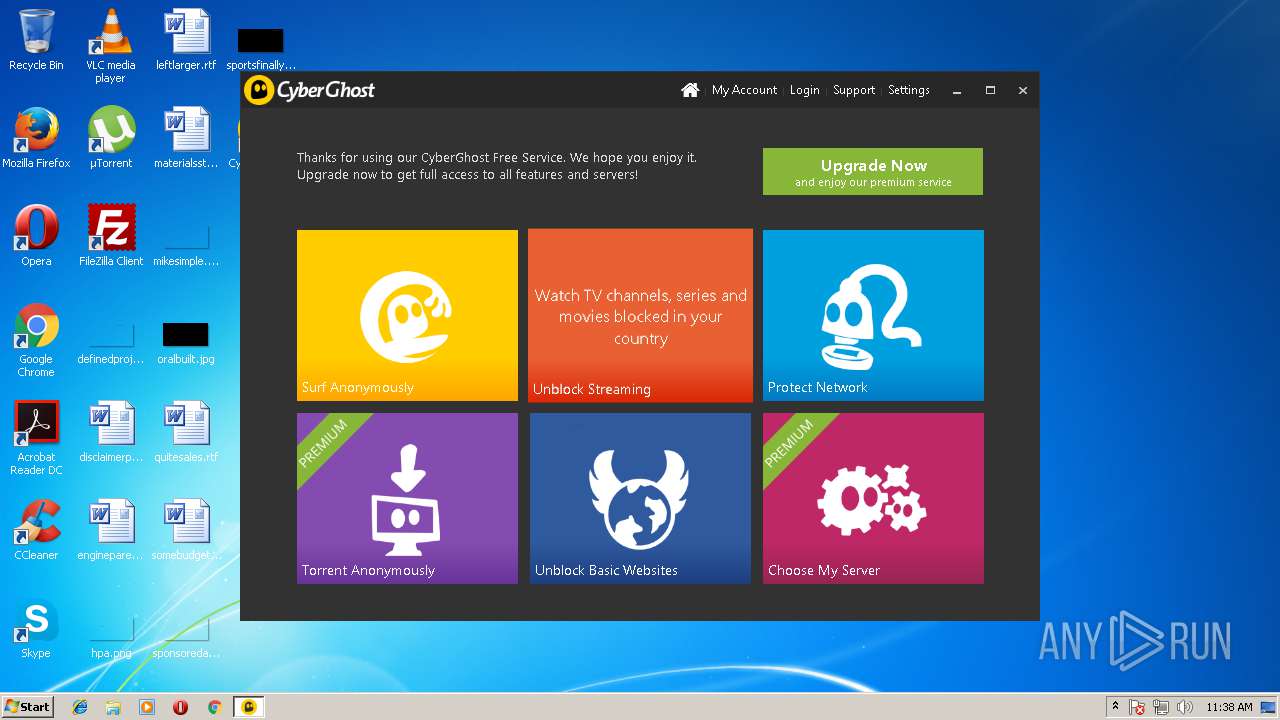Close the CyberGhost window
The image size is (1280, 720).
coord(1023,90)
